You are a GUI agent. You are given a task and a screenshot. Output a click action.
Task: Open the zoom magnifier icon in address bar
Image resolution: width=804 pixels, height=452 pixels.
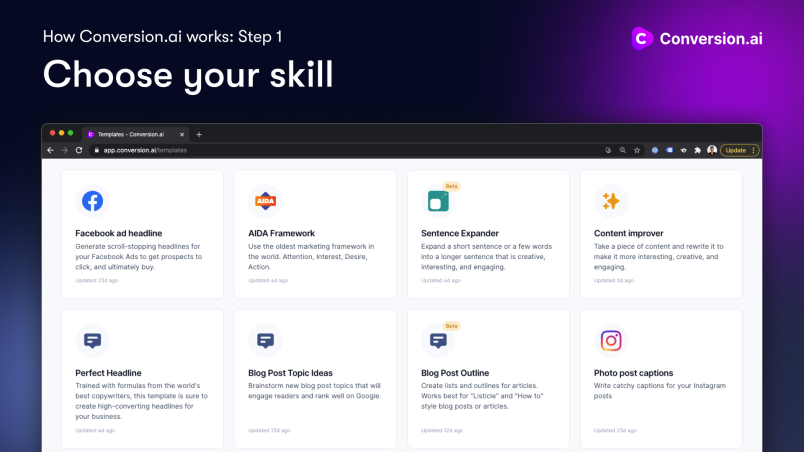click(622, 150)
